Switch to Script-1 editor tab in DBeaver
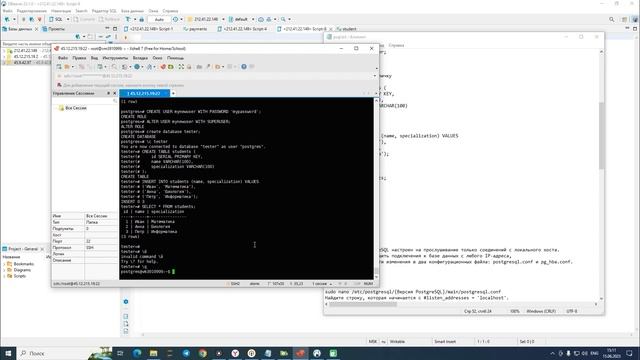The width and height of the screenshot is (640, 360). click(x=149, y=29)
